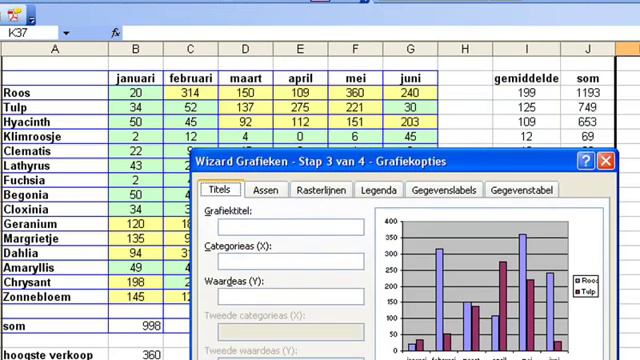Select column J header
Viewport: 640px width, 360px height.
(588, 49)
